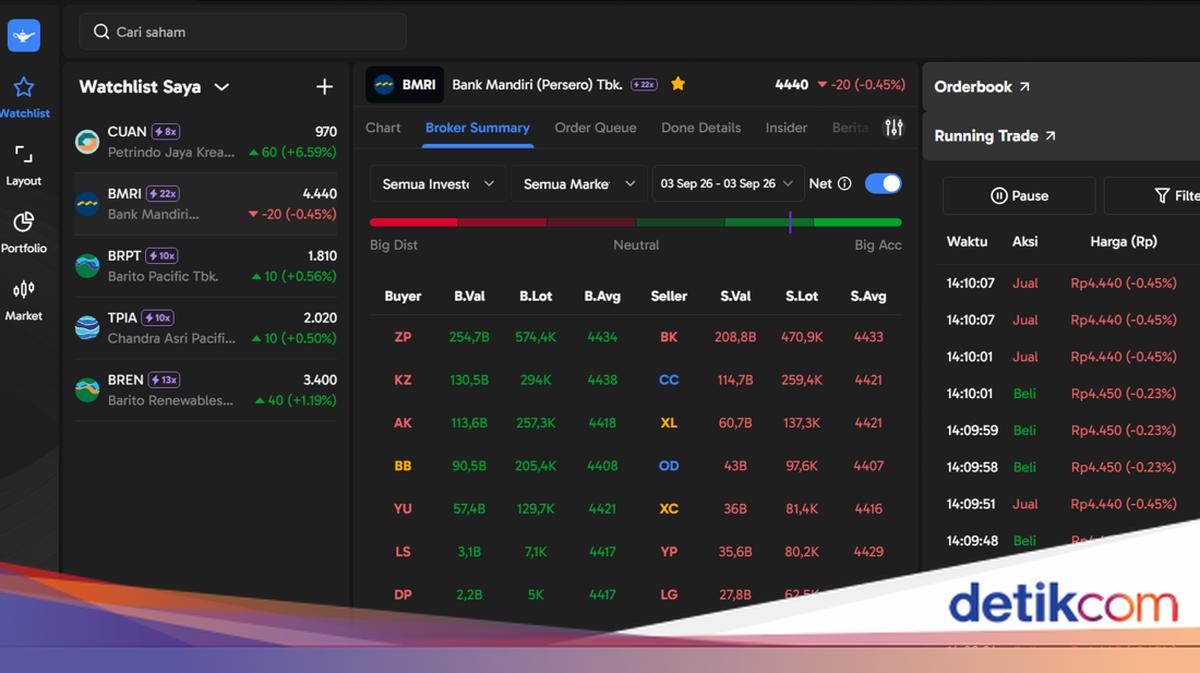Click the CUAN 8x lightning badge
The image size is (1200, 673).
(165, 132)
